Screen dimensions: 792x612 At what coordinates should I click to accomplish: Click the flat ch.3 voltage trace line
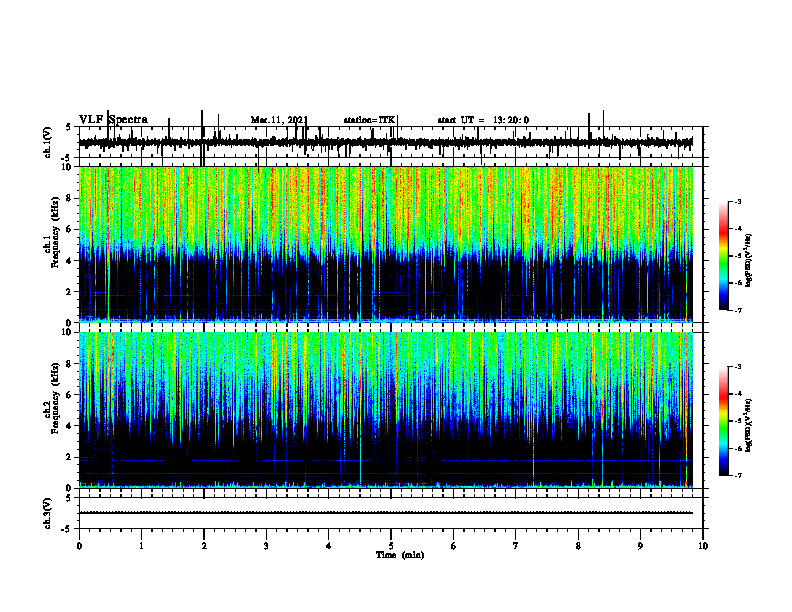click(x=385, y=513)
